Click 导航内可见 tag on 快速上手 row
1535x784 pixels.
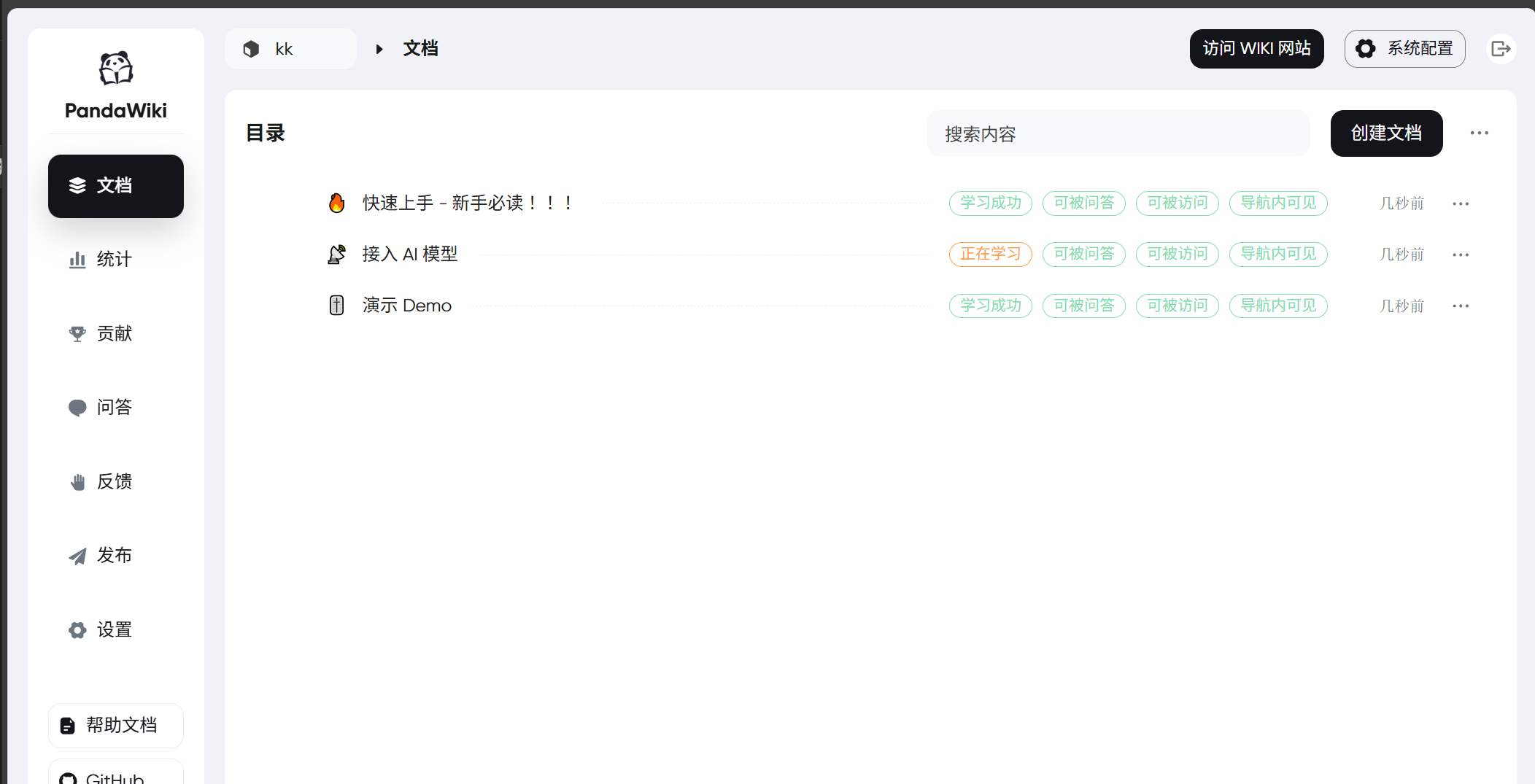[1278, 203]
